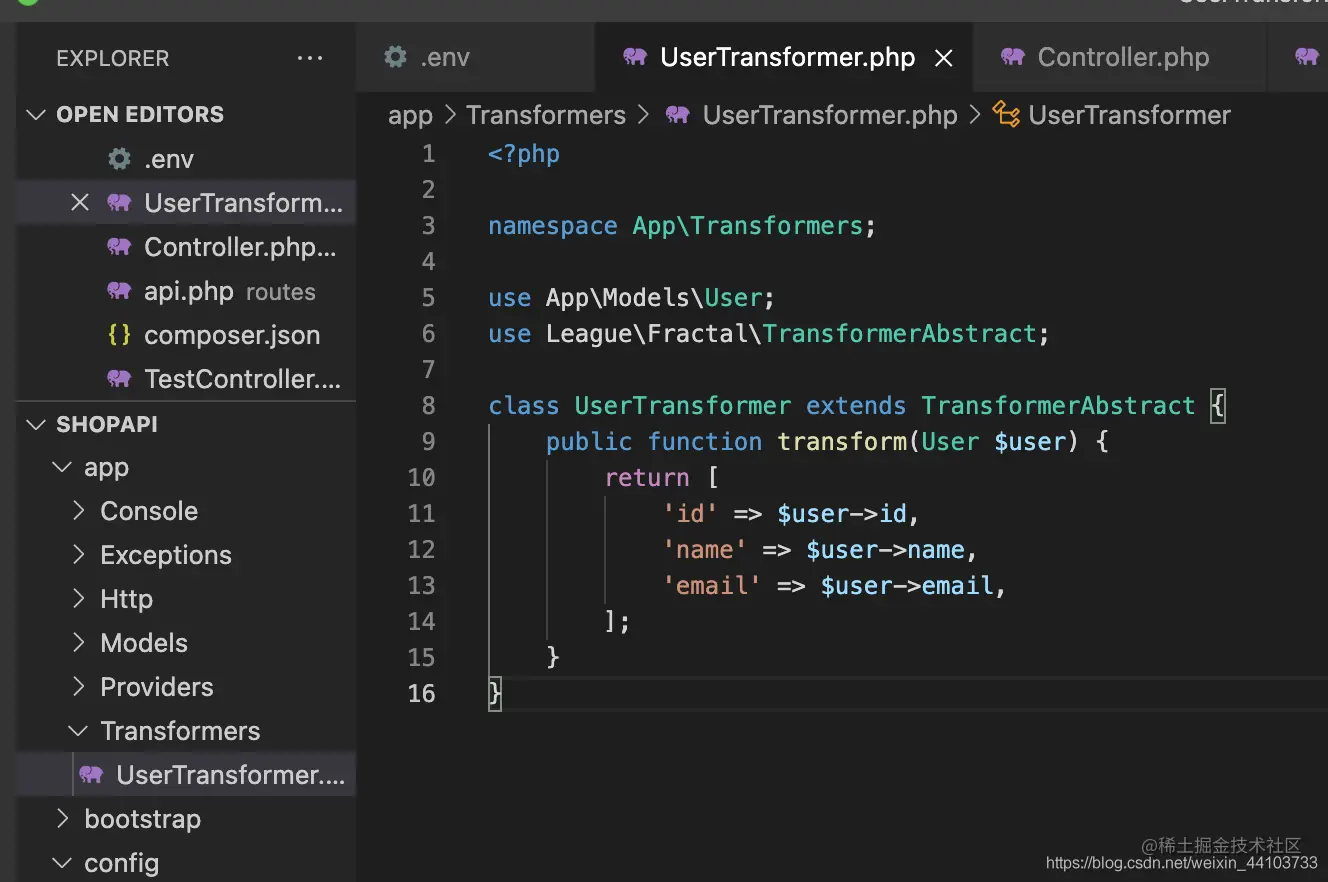
Task: Click the Transformers breadcrumb segment
Action: [x=546, y=115]
